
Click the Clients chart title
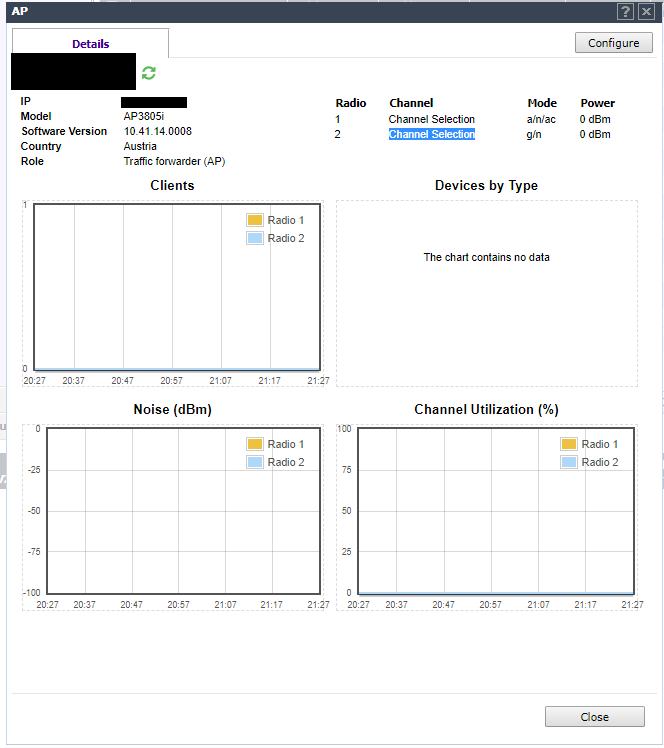click(172, 185)
